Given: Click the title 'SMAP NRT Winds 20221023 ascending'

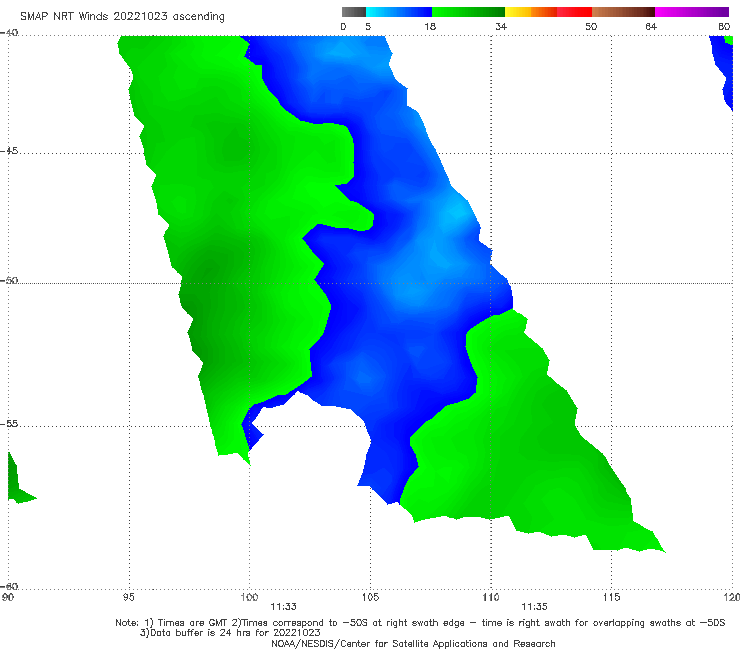Looking at the screenshot, I should (122, 16).
